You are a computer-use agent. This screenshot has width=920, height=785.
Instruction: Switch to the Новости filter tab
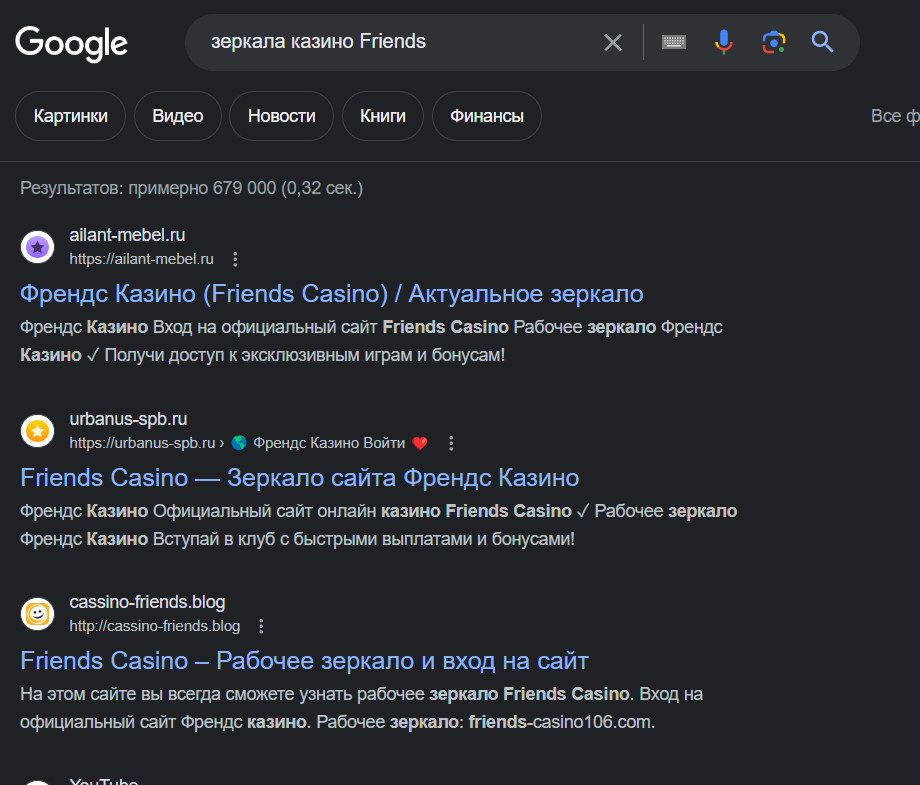click(282, 116)
